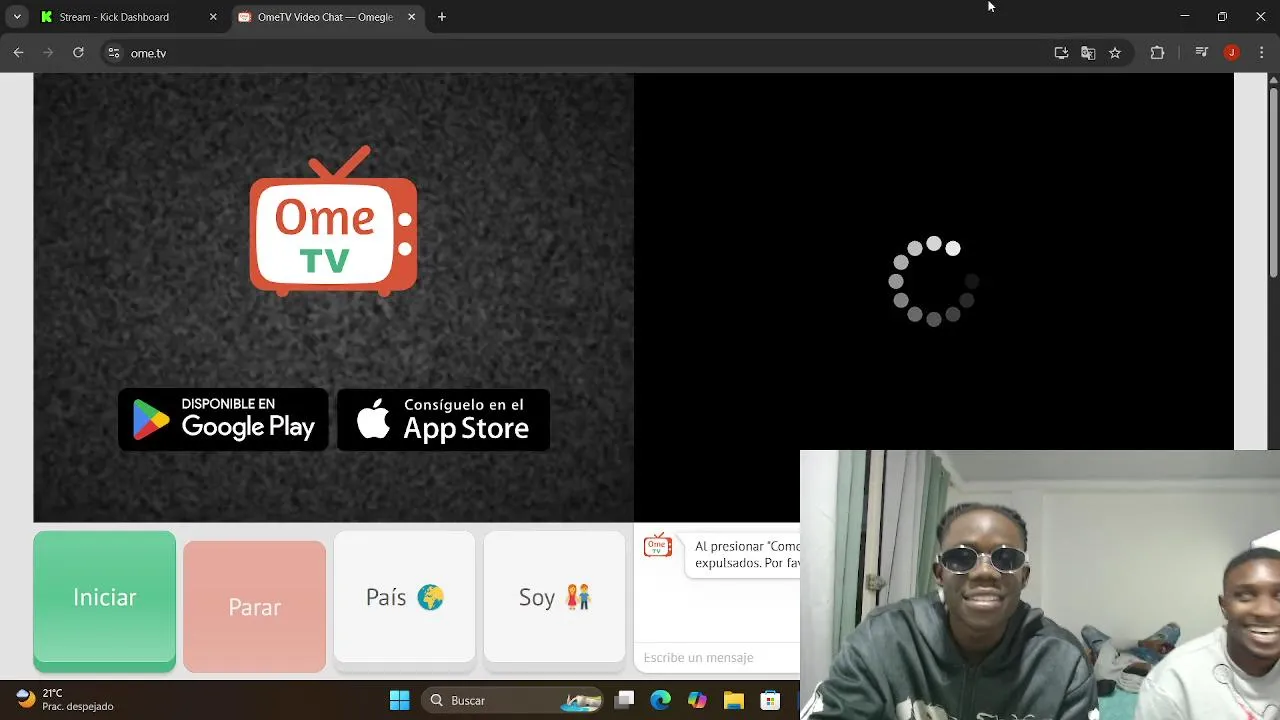1280x720 pixels.
Task: Open the media controls icon
Action: pyautogui.click(x=1202, y=53)
